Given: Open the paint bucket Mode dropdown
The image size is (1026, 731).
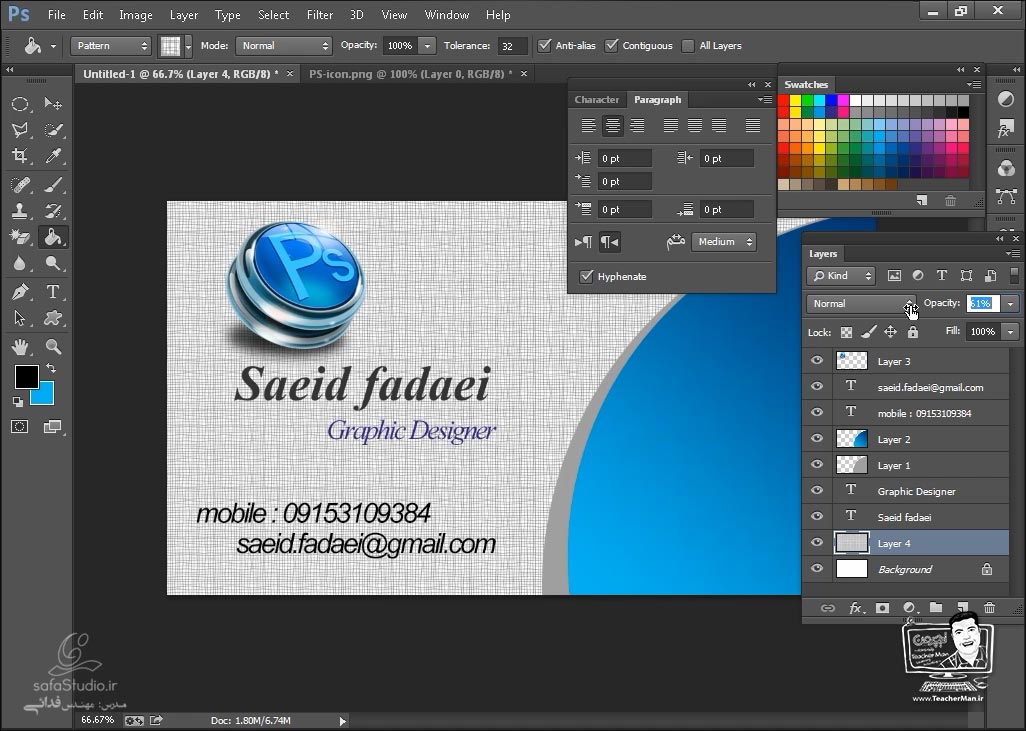Looking at the screenshot, I should pyautogui.click(x=283, y=46).
